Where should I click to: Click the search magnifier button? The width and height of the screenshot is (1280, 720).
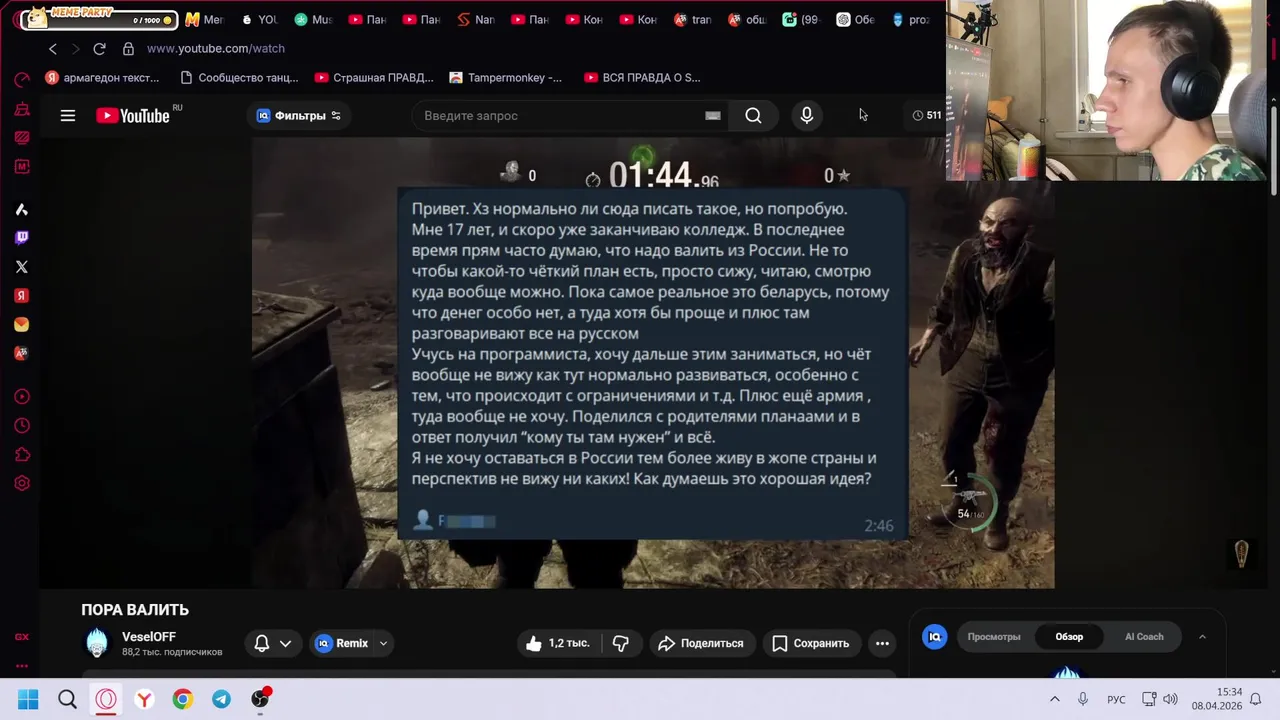coord(753,116)
